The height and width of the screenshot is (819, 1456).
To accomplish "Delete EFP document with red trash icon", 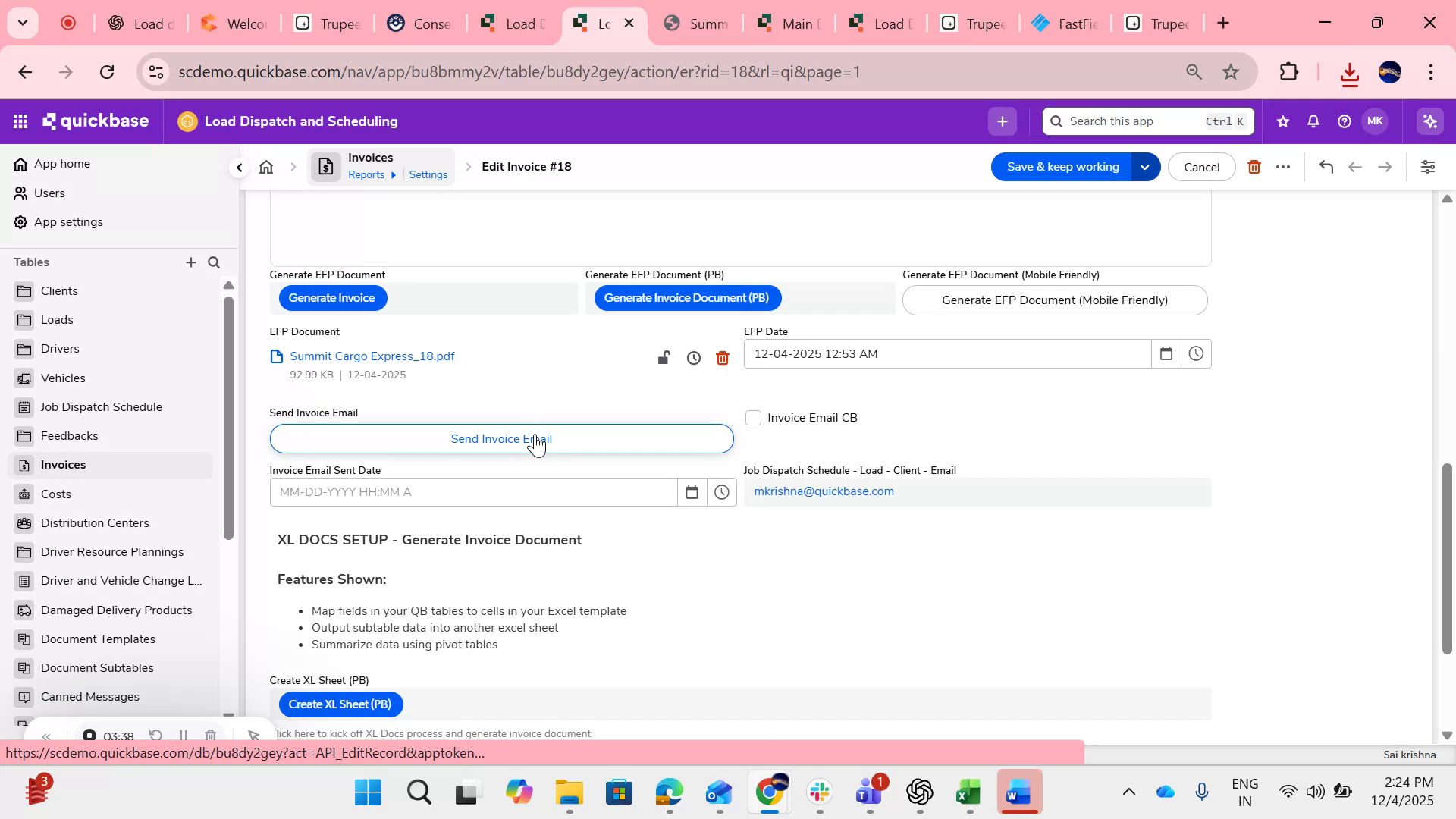I will pyautogui.click(x=722, y=357).
